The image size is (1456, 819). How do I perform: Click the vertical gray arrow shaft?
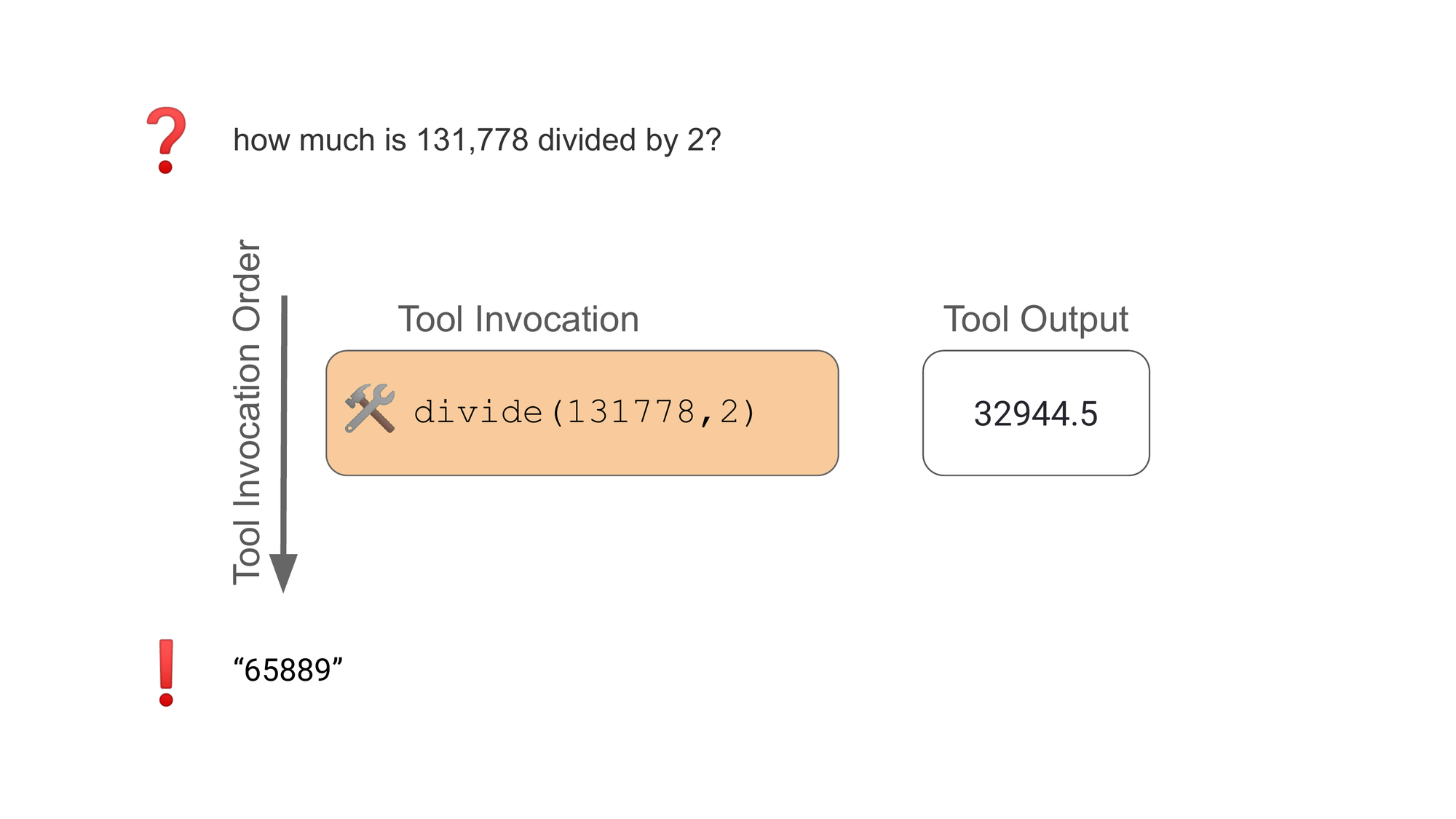click(x=284, y=422)
